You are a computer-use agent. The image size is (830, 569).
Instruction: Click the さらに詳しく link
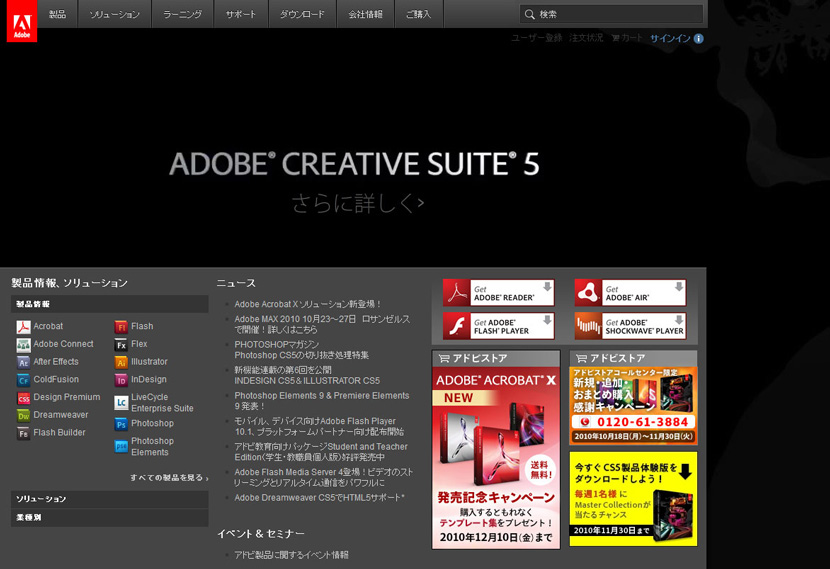point(358,203)
